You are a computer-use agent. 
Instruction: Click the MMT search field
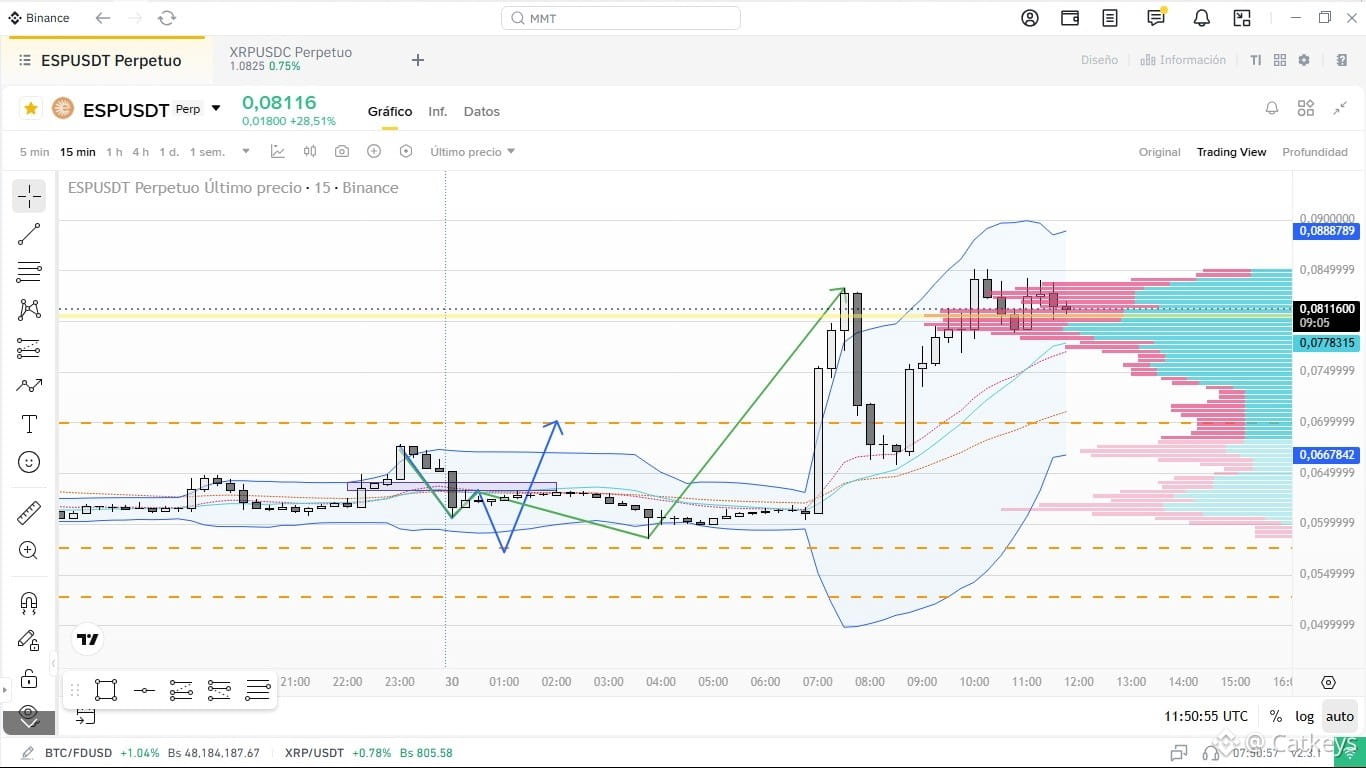pyautogui.click(x=621, y=18)
